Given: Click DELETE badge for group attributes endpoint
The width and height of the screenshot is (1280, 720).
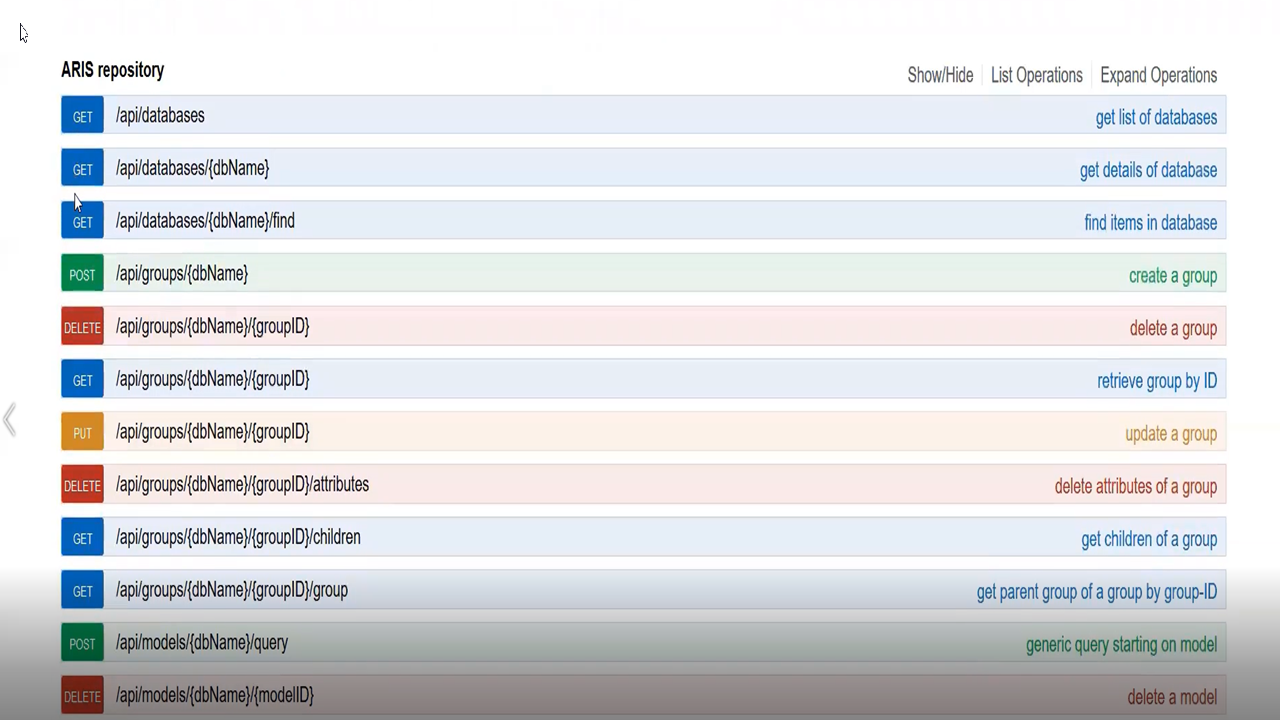Looking at the screenshot, I should [82, 486].
